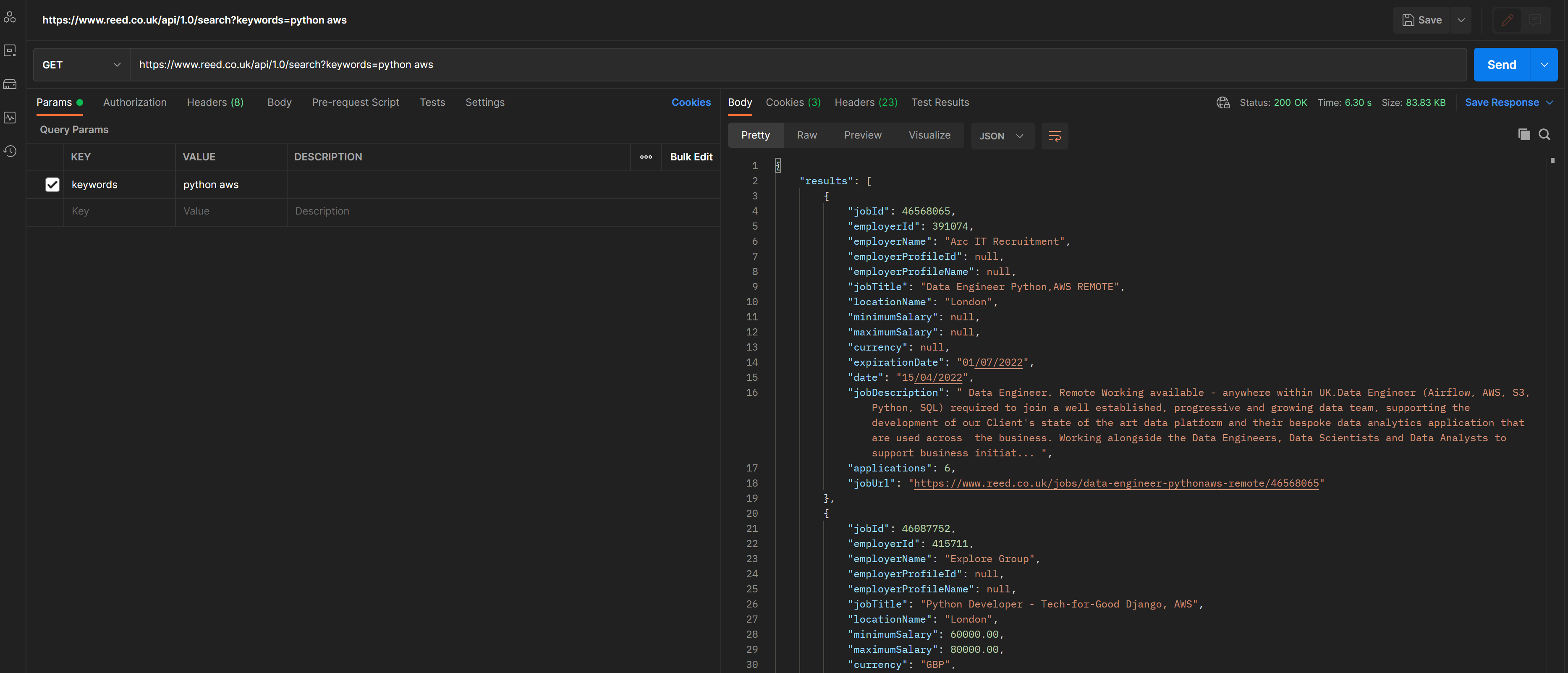Select the Raw view
Screen dimensions: 1568x673
806,135
